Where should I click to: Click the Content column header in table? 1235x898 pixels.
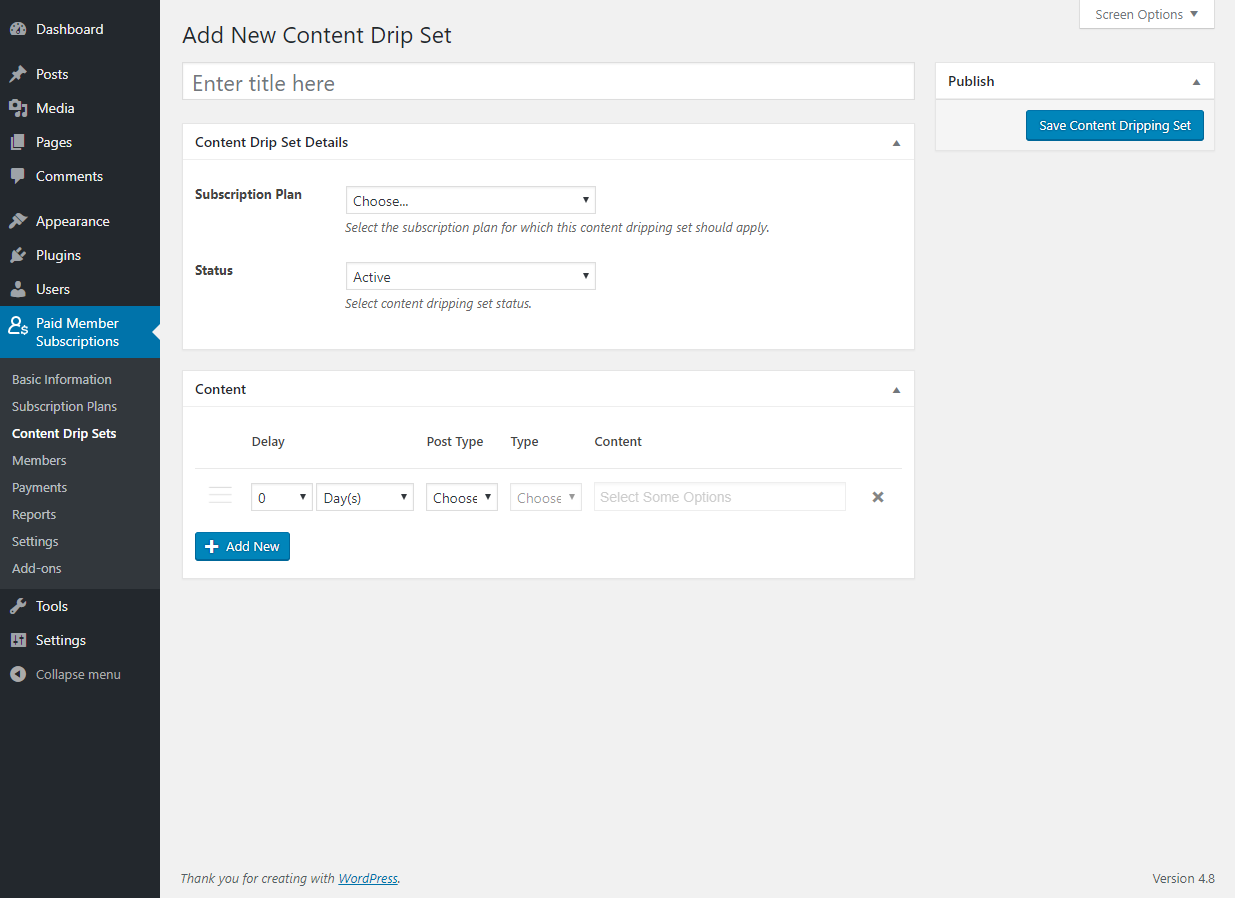(618, 441)
